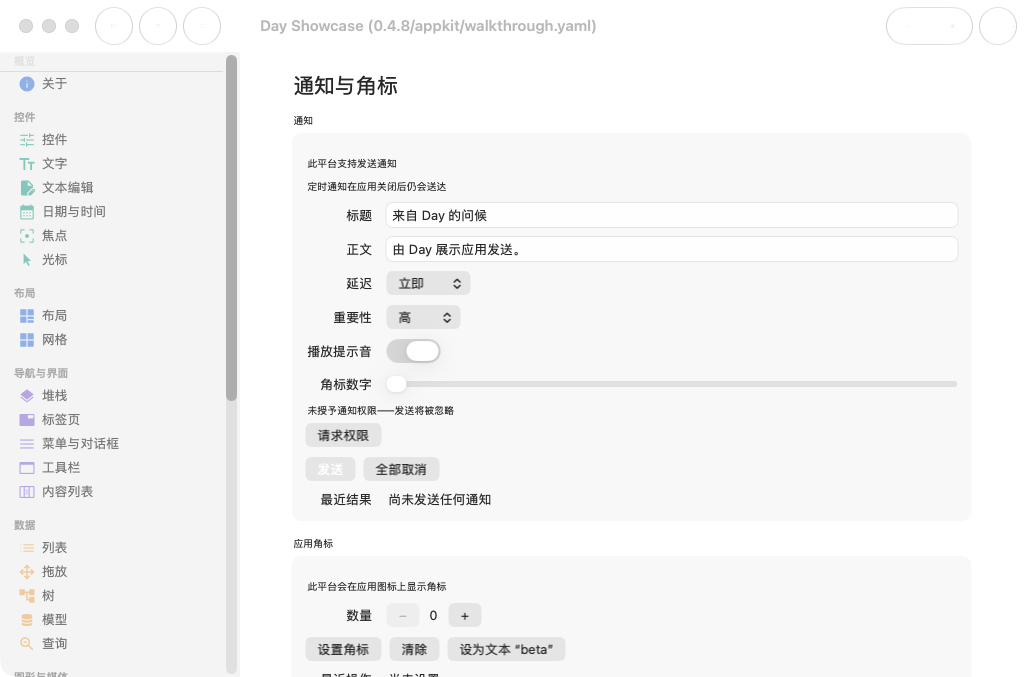Click the 未授予通知权限 warning text
The width and height of the screenshot is (1024, 677).
[381, 411]
